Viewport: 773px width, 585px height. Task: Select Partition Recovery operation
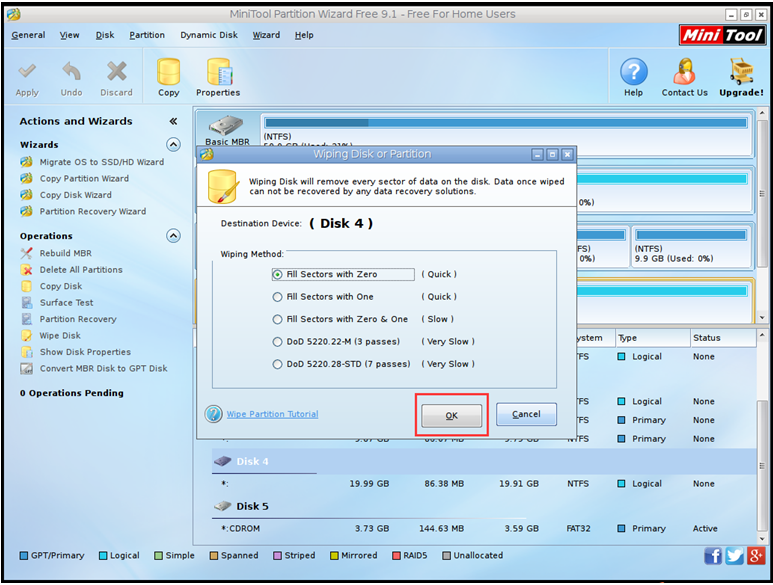pyautogui.click(x=78, y=319)
